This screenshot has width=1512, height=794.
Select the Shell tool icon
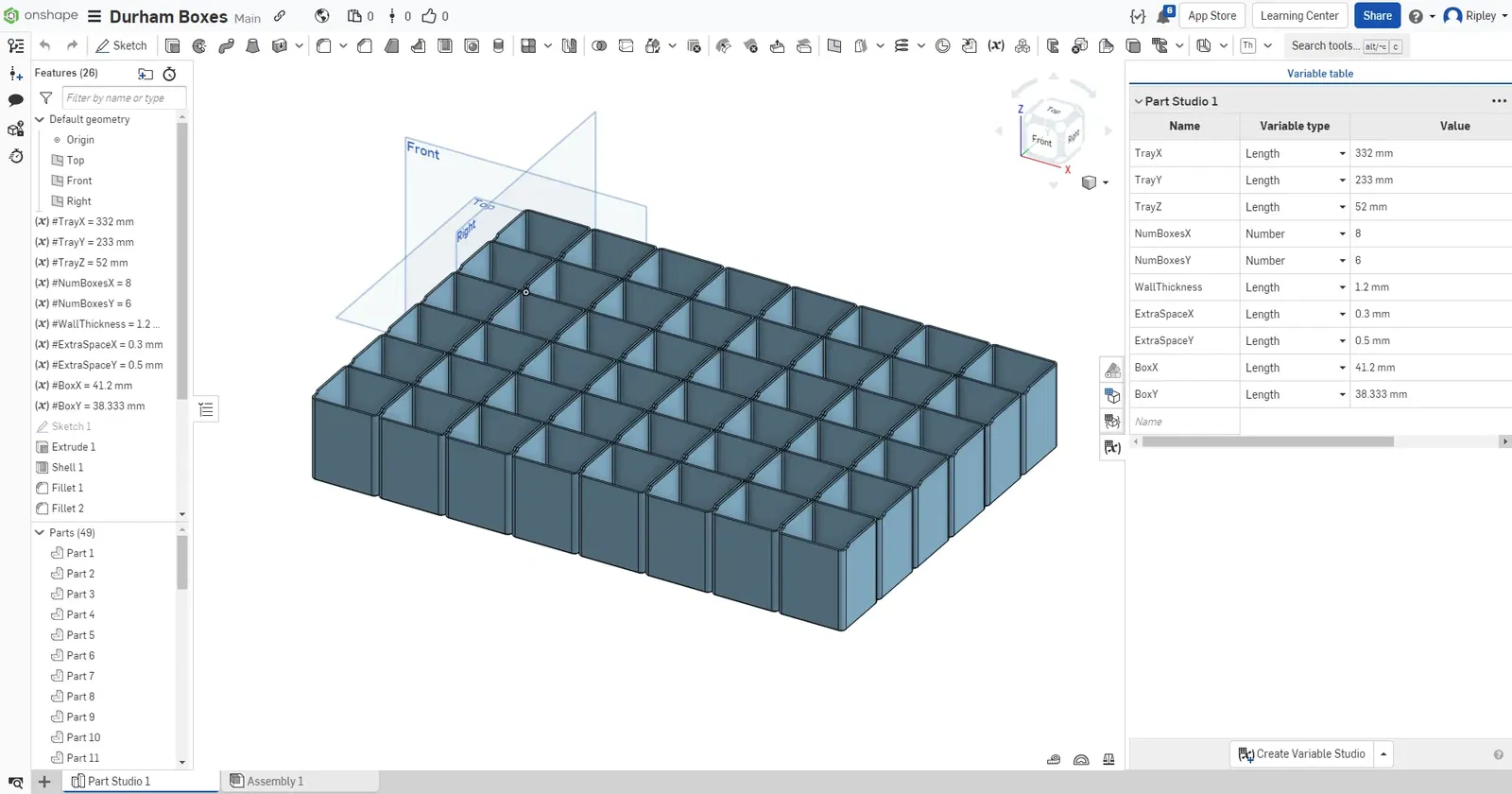point(445,45)
